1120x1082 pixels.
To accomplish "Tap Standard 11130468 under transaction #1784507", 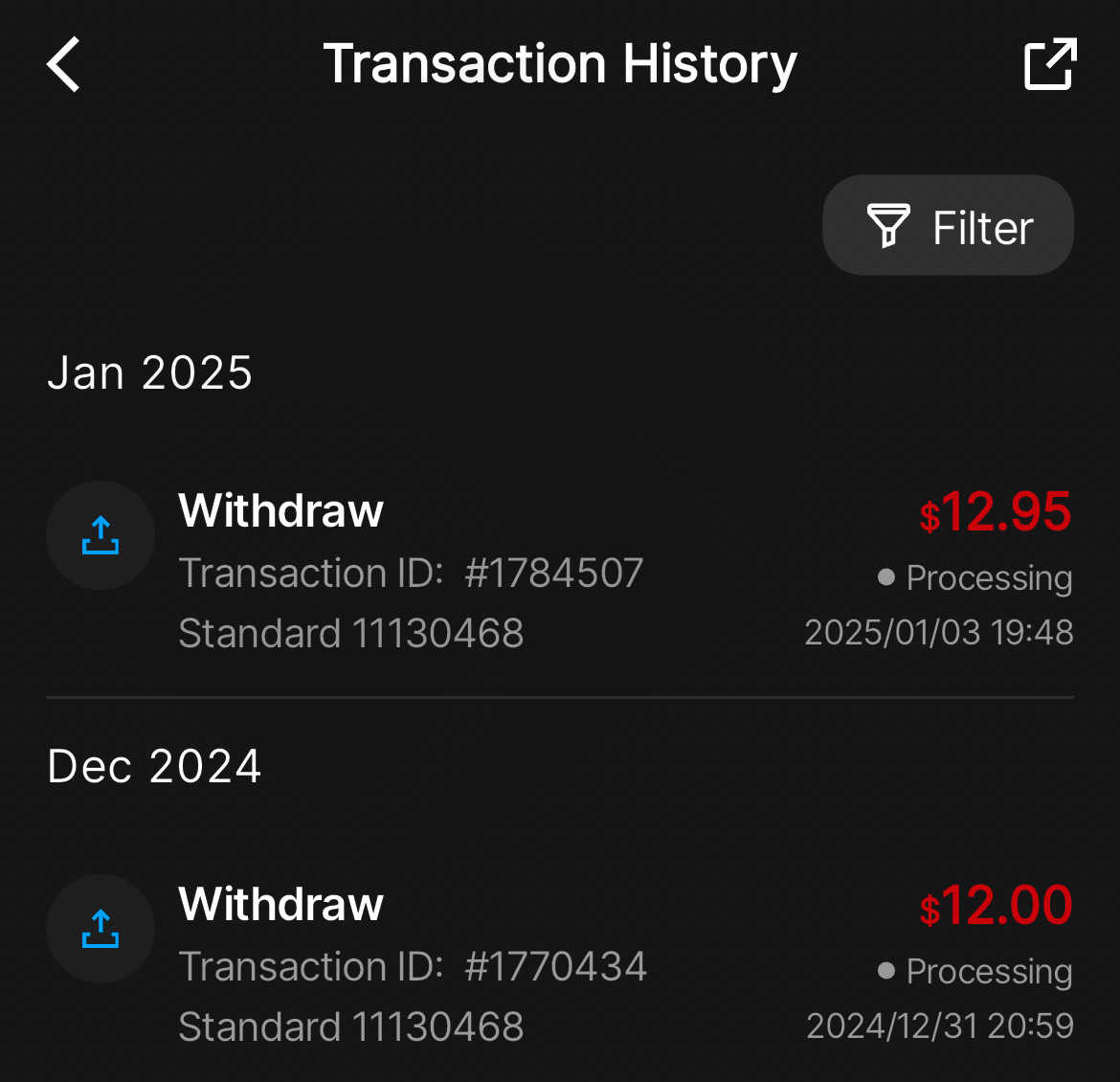I will point(350,634).
